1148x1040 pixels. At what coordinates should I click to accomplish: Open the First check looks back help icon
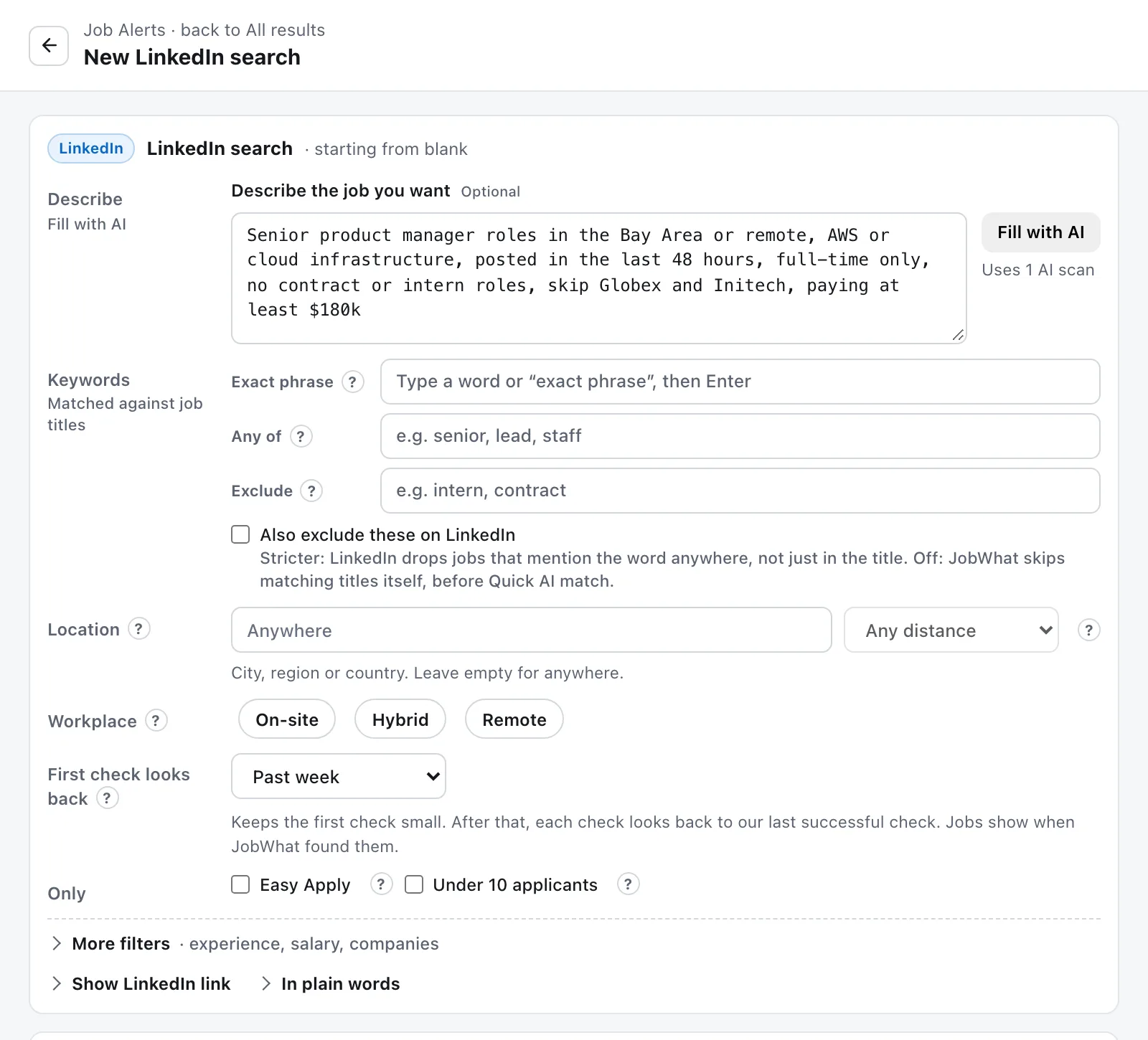(107, 798)
